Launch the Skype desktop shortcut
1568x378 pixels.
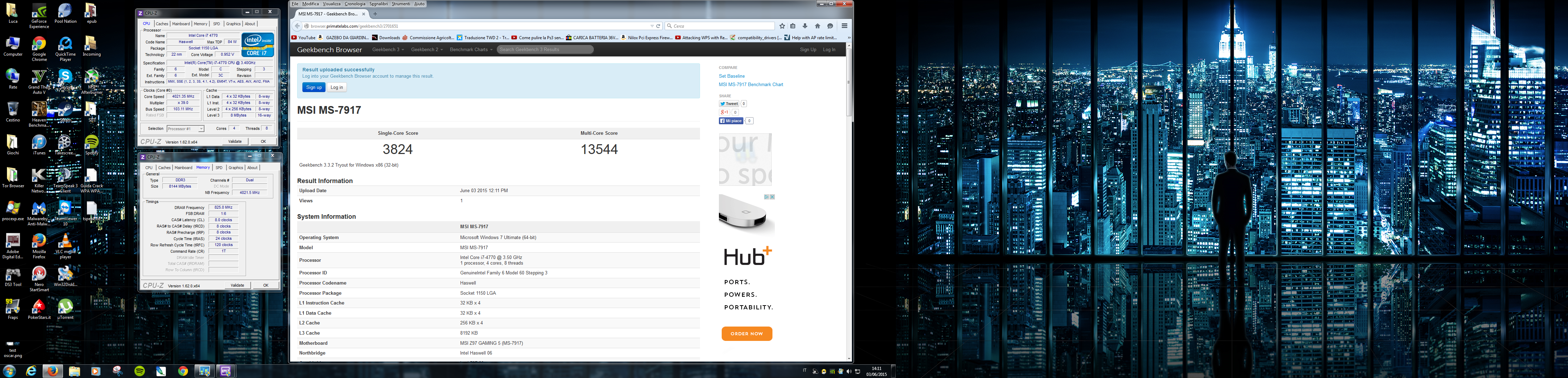coord(65,79)
